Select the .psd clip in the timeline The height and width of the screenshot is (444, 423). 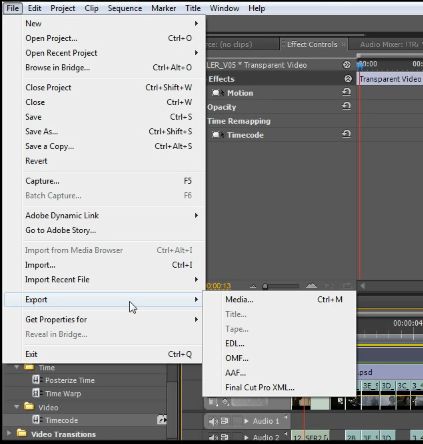click(389, 372)
